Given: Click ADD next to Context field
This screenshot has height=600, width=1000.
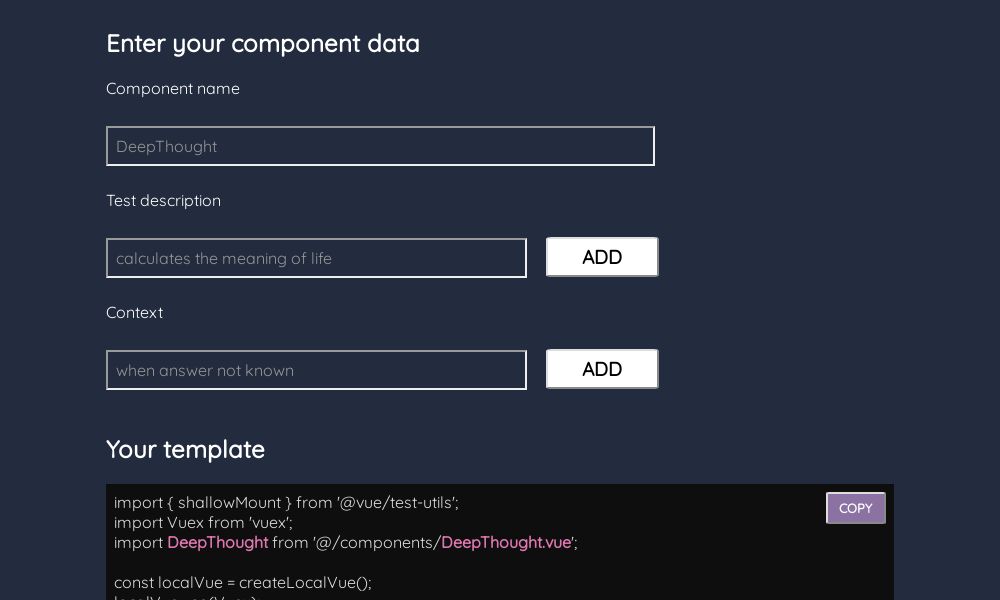Looking at the screenshot, I should pos(602,369).
